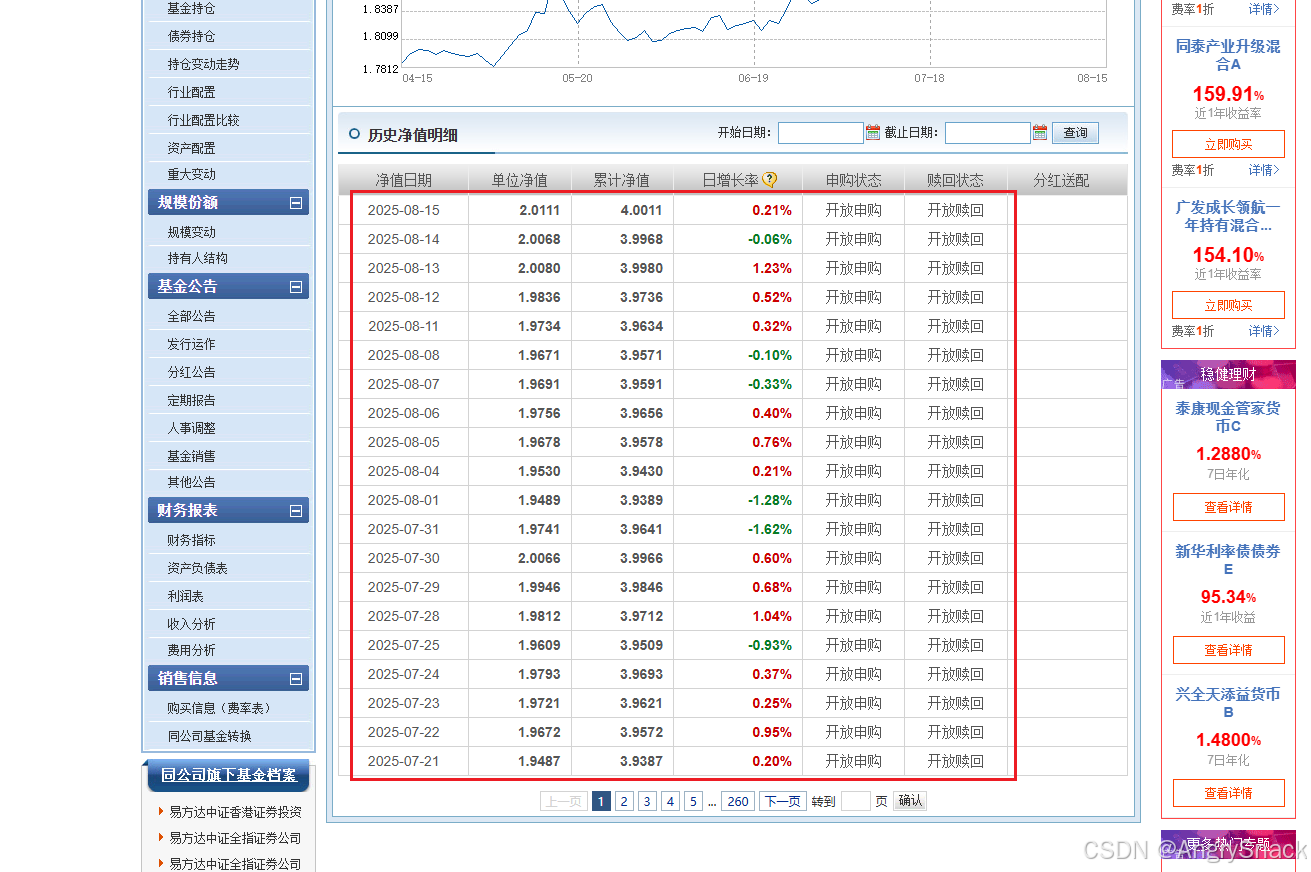
Task: Collapse the 规模份额 section
Action: pyautogui.click(x=296, y=202)
